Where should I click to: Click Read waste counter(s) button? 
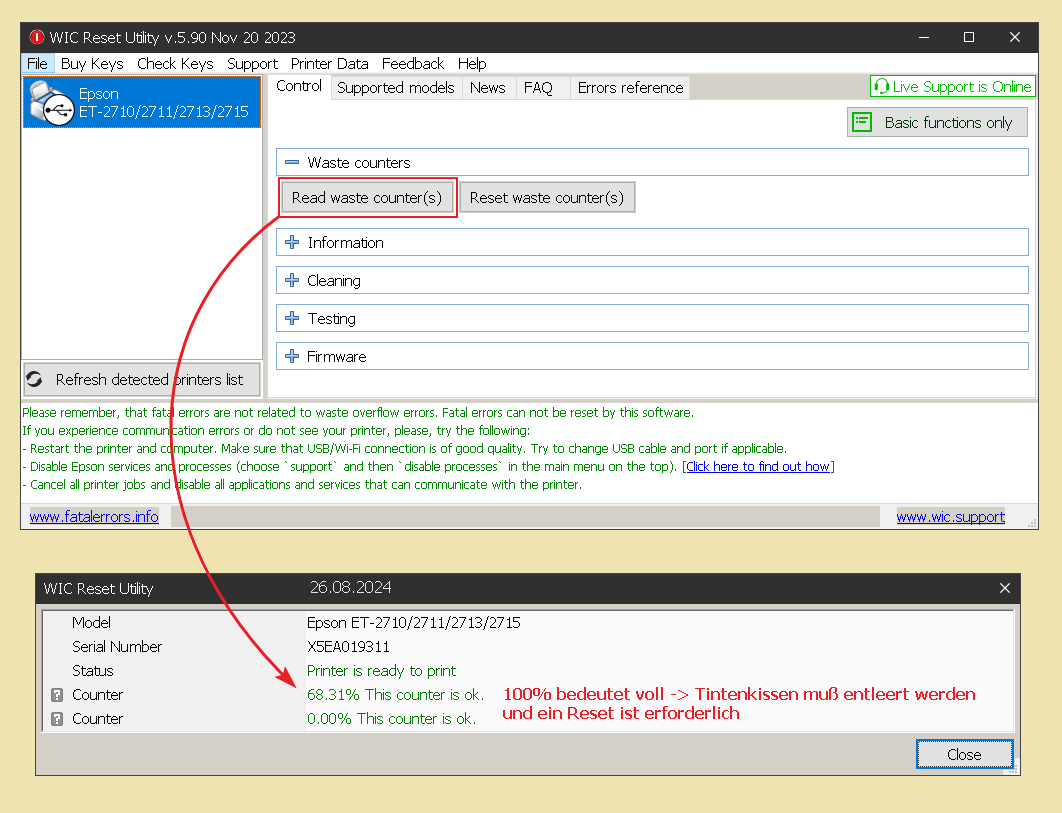(x=367, y=198)
